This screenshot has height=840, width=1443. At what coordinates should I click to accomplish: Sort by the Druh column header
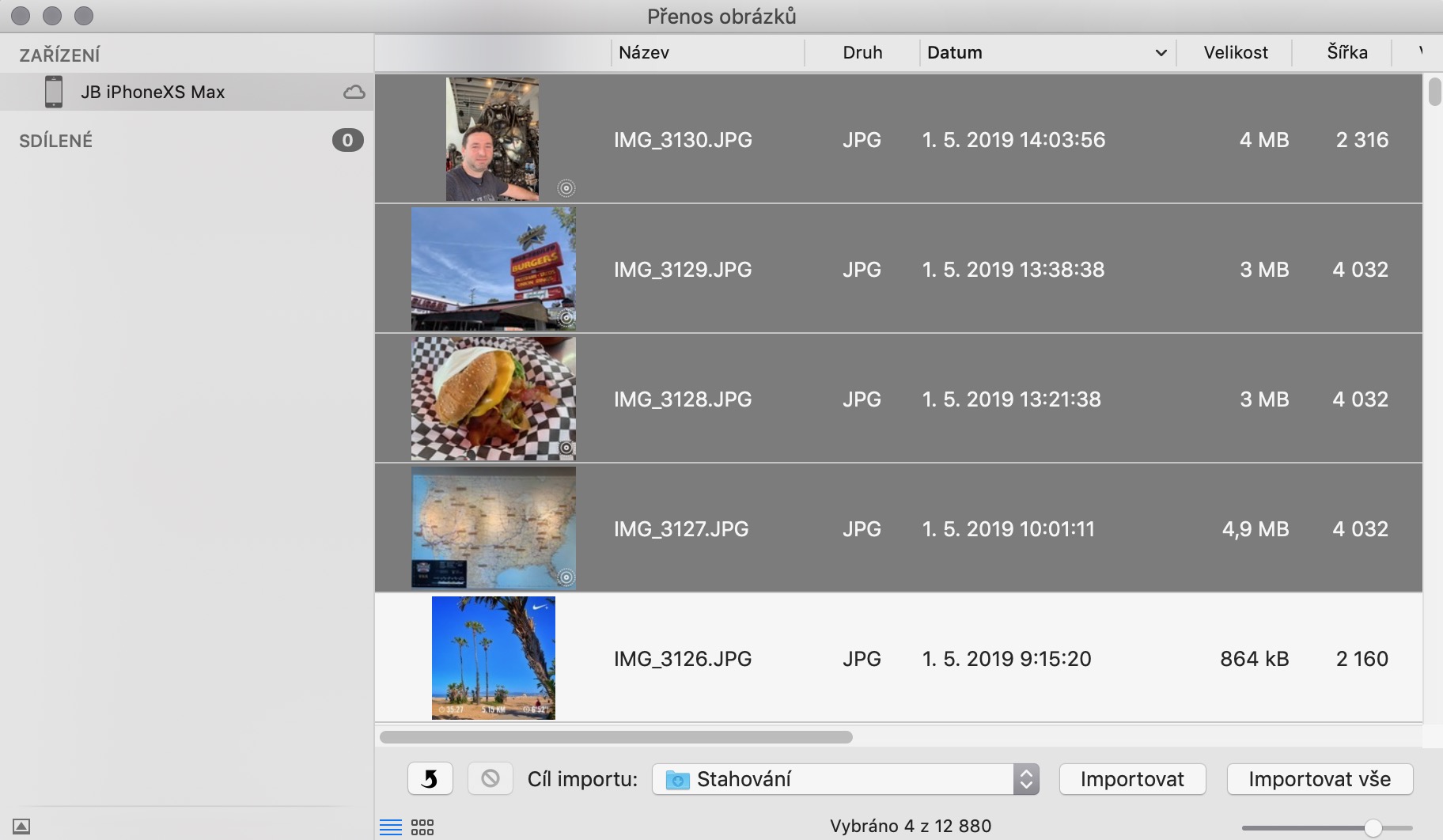coord(862,53)
